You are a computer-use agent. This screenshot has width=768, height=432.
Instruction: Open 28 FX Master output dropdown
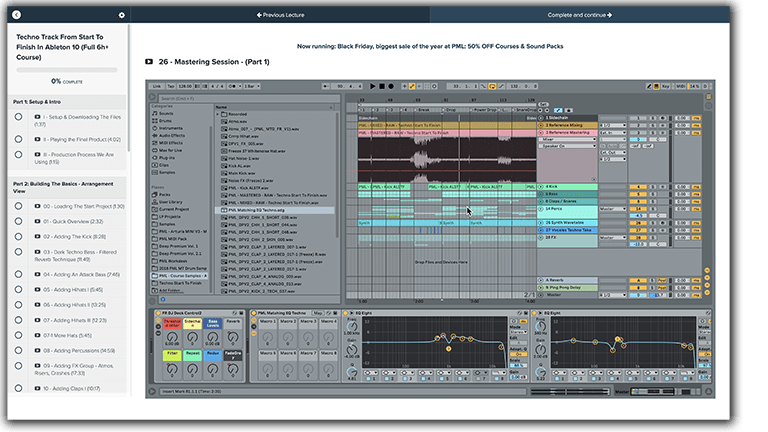613,238
